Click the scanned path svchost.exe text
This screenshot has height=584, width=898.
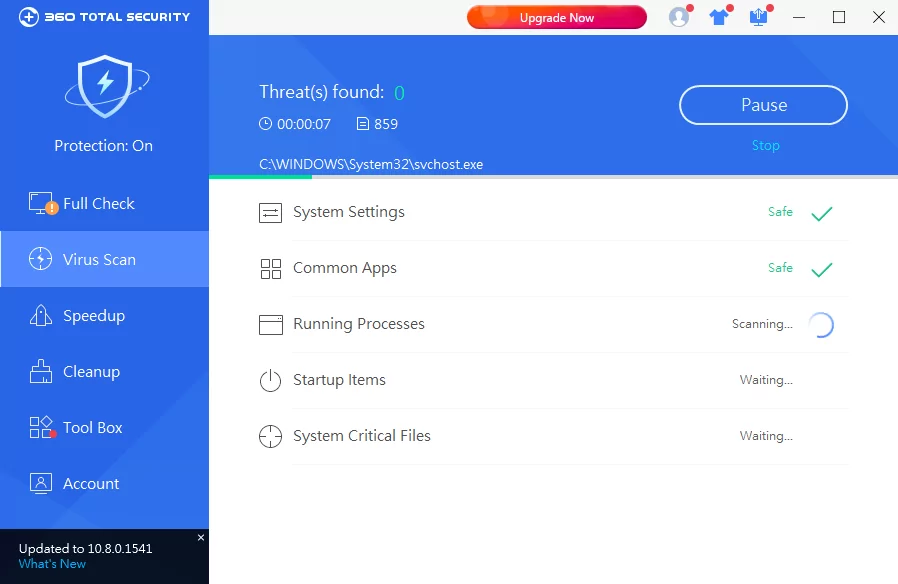(x=371, y=164)
